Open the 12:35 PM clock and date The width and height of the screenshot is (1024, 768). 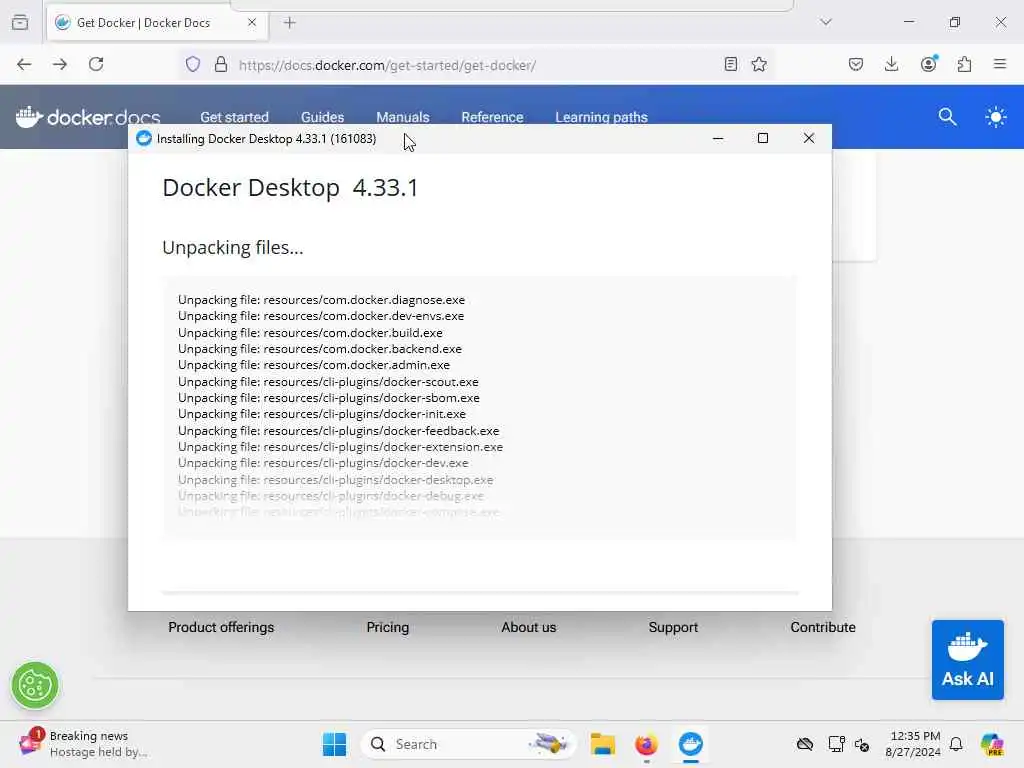913,744
